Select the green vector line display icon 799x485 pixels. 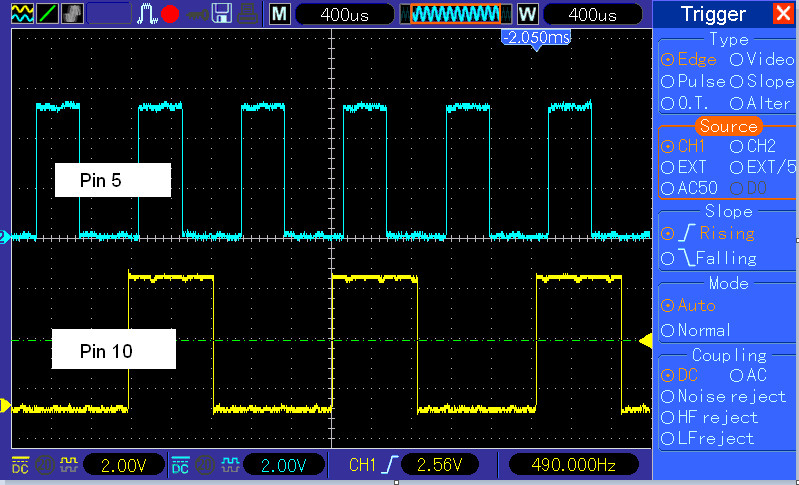48,13
